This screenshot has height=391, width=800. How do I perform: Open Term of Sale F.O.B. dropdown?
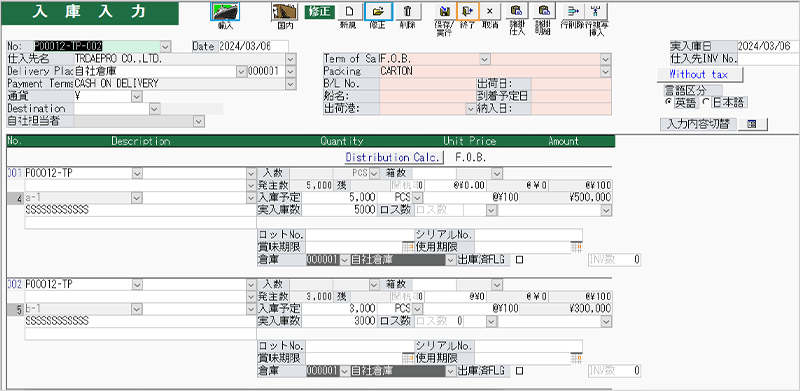[485, 59]
